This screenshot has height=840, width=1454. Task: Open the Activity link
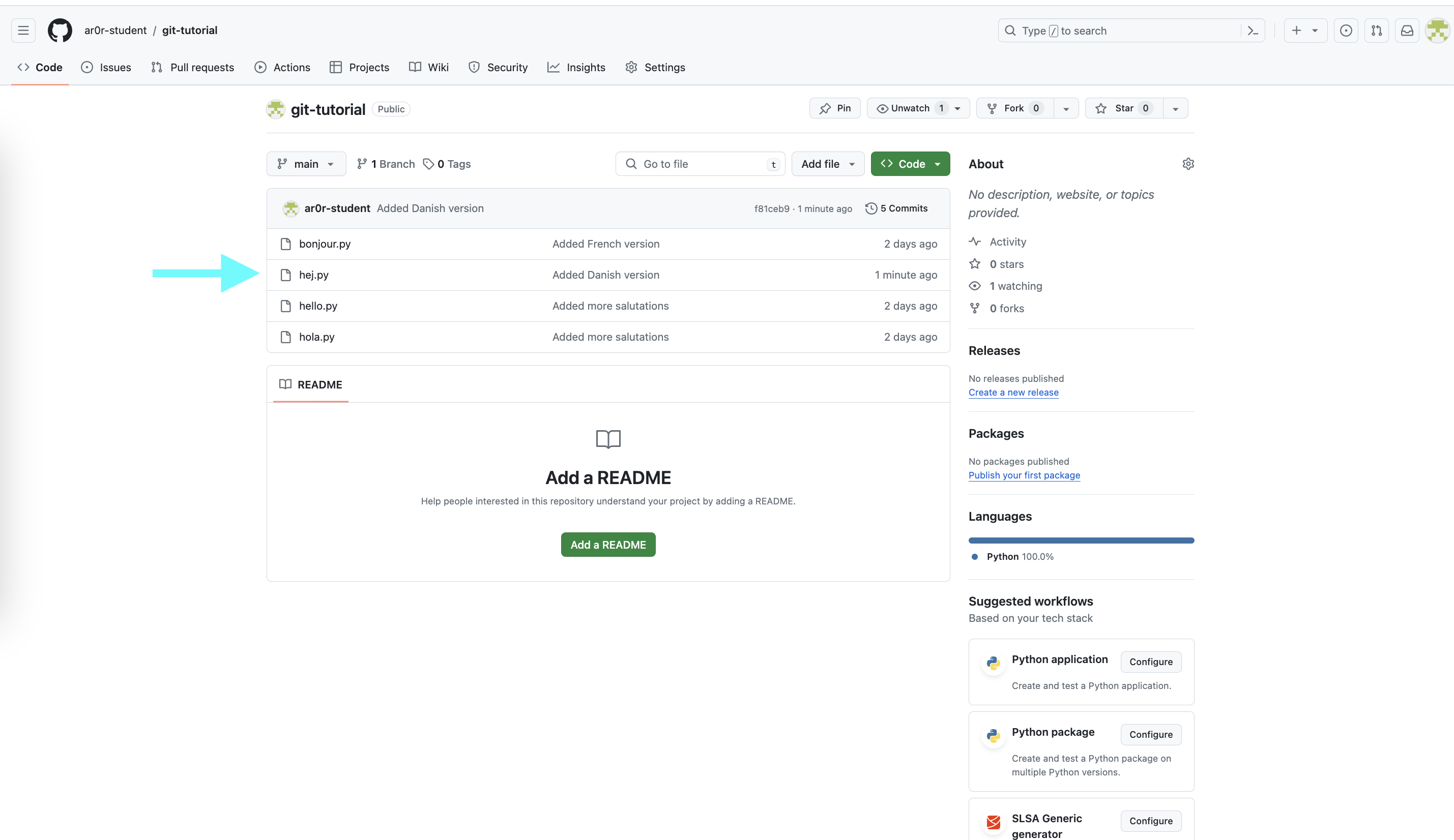[x=998, y=242]
